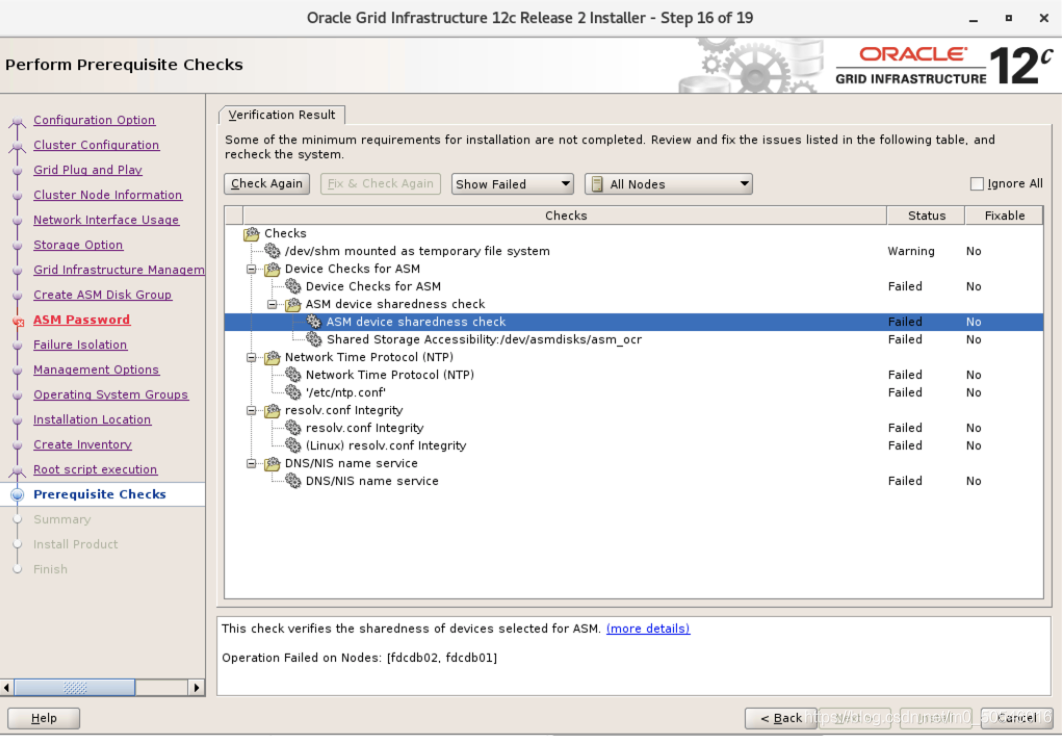This screenshot has height=736, width=1062.
Task: Go to Create ASM Disk Group step
Action: (103, 295)
